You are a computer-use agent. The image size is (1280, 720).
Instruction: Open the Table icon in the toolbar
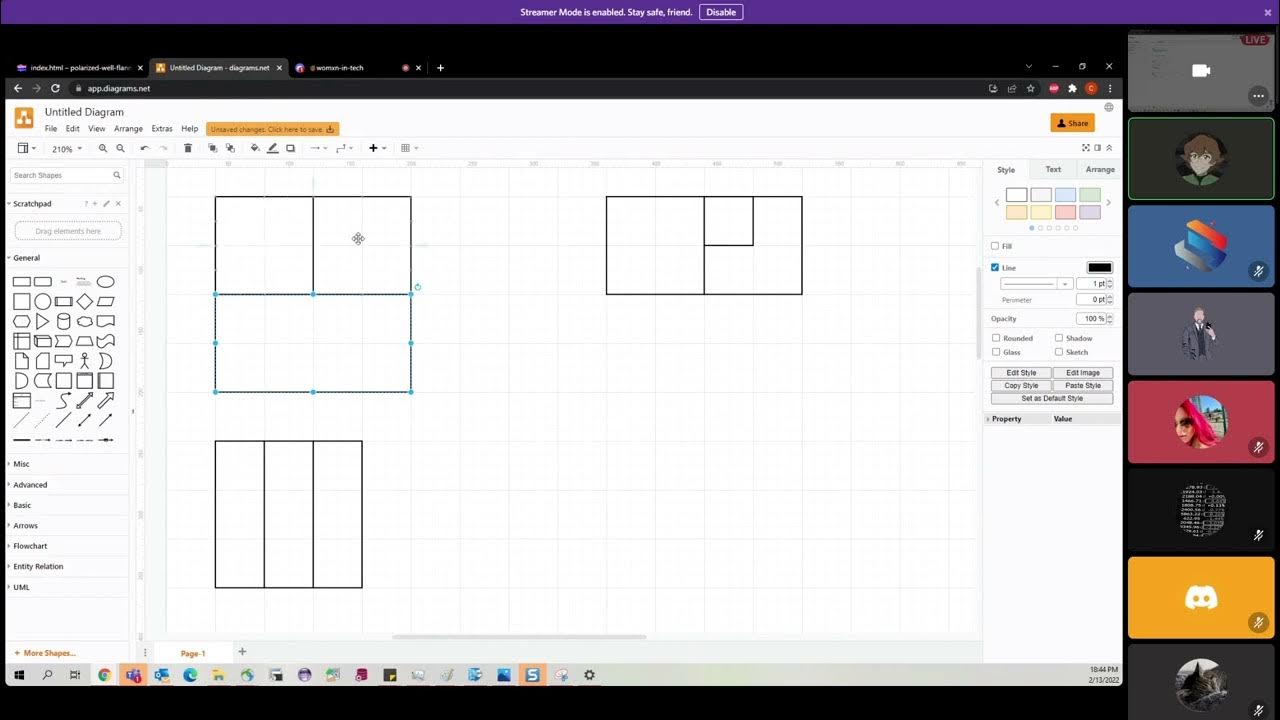pos(404,147)
